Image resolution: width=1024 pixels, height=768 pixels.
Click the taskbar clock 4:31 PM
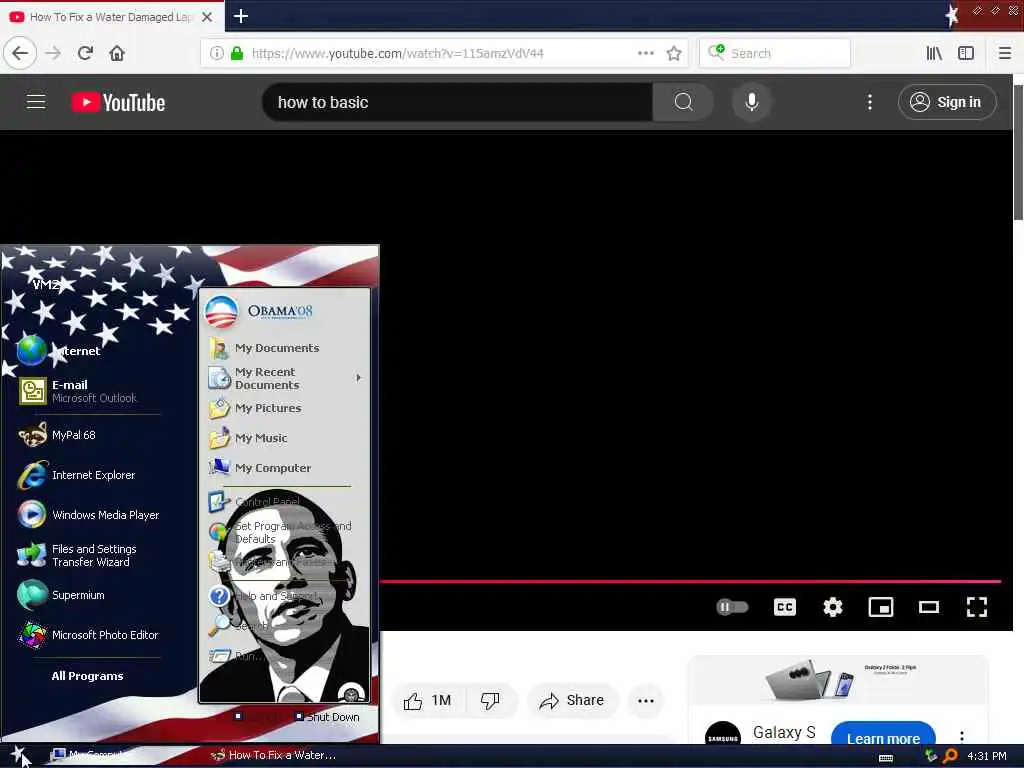coord(987,756)
